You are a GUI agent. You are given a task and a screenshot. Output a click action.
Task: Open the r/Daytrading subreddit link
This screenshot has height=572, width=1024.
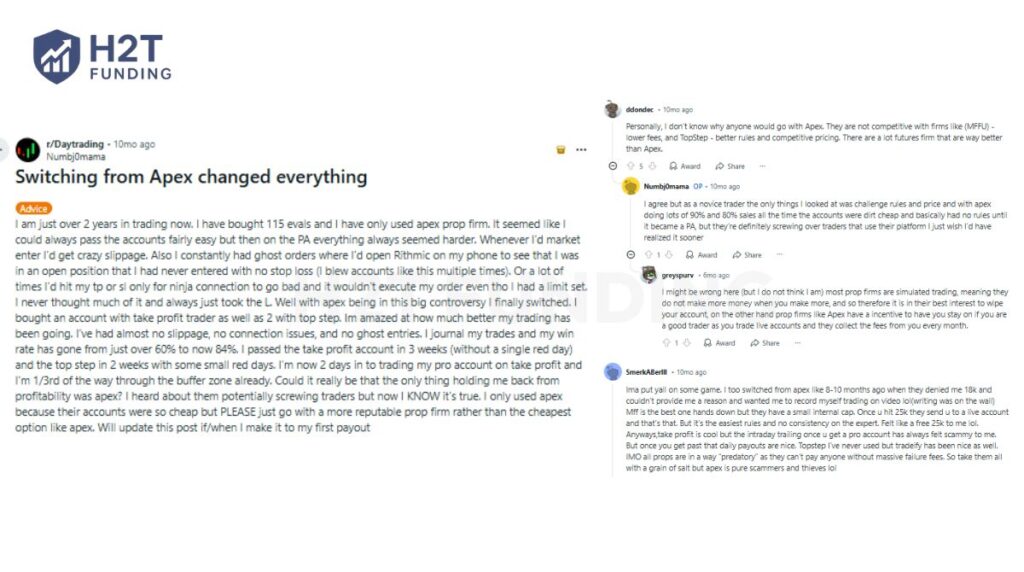[76, 144]
